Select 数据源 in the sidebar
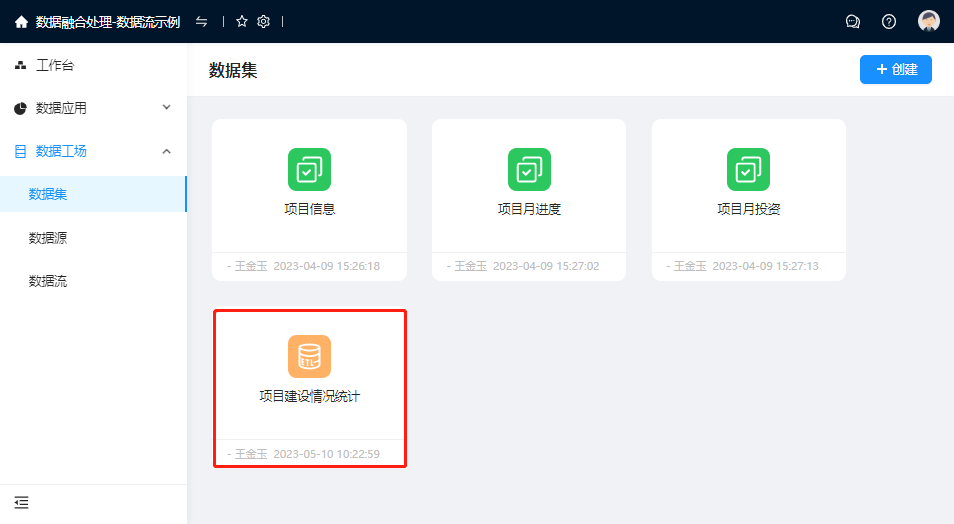 pos(48,238)
